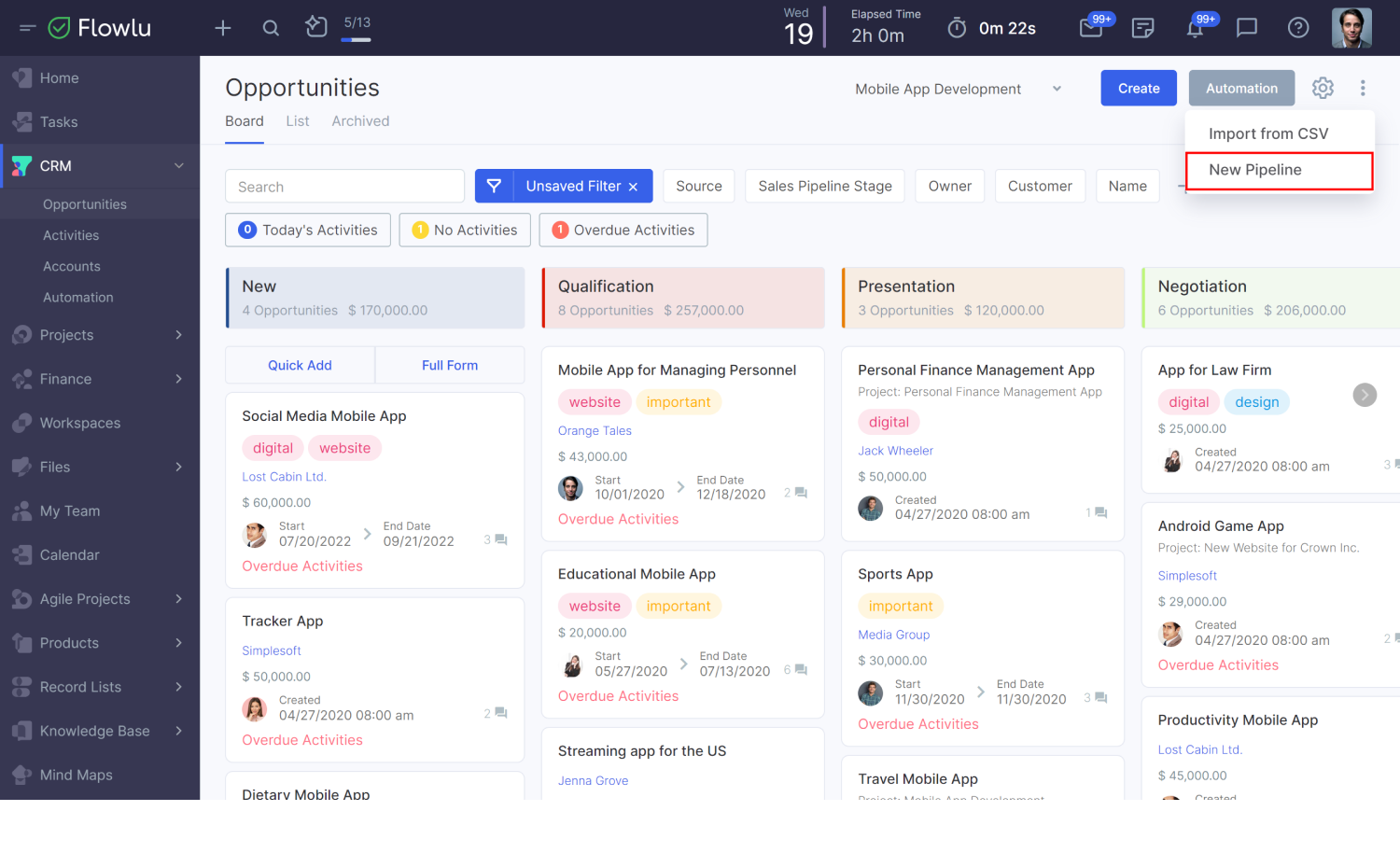Toggle the No Activities filter
The image size is (1400, 853).
pyautogui.click(x=465, y=230)
